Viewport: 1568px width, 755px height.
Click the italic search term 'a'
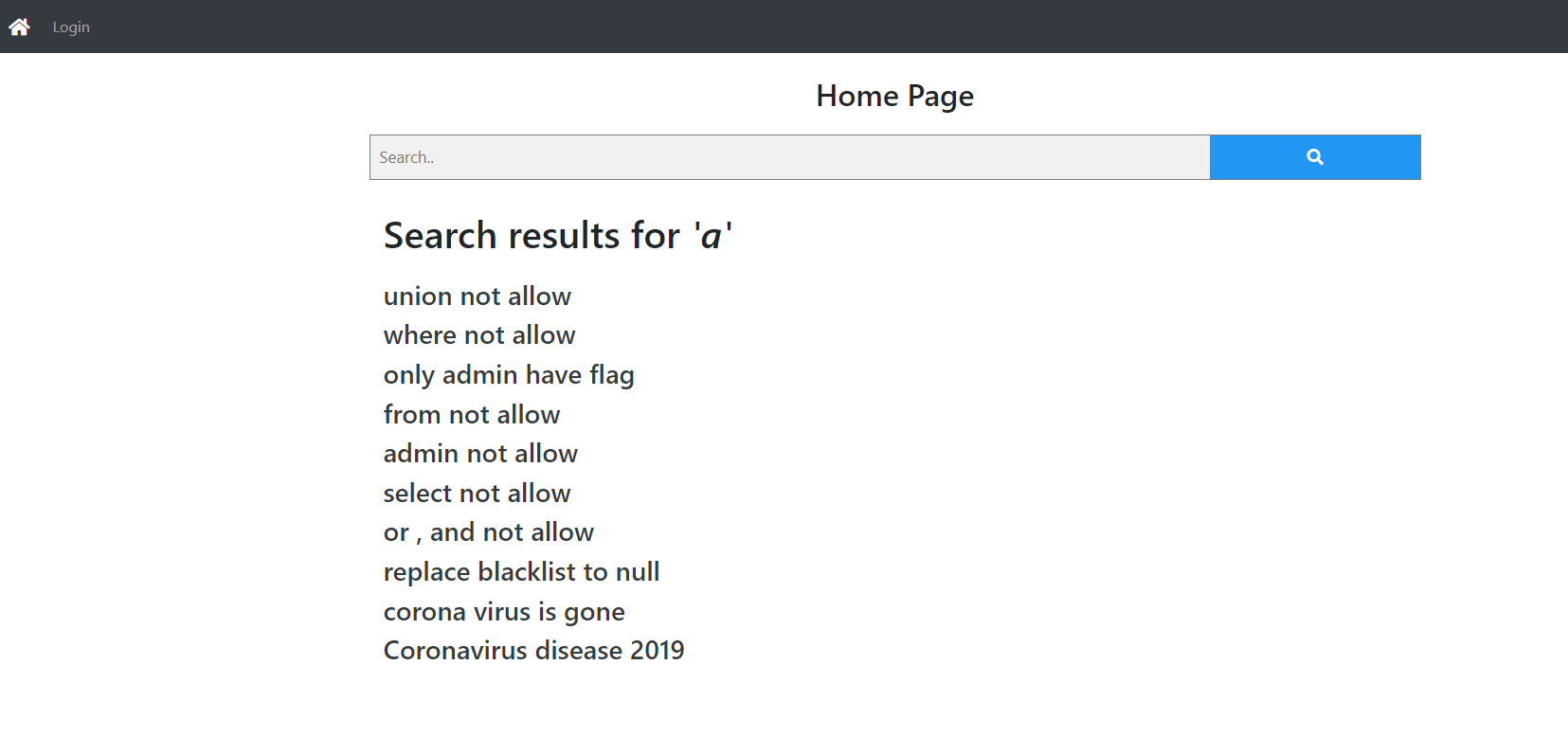[712, 236]
